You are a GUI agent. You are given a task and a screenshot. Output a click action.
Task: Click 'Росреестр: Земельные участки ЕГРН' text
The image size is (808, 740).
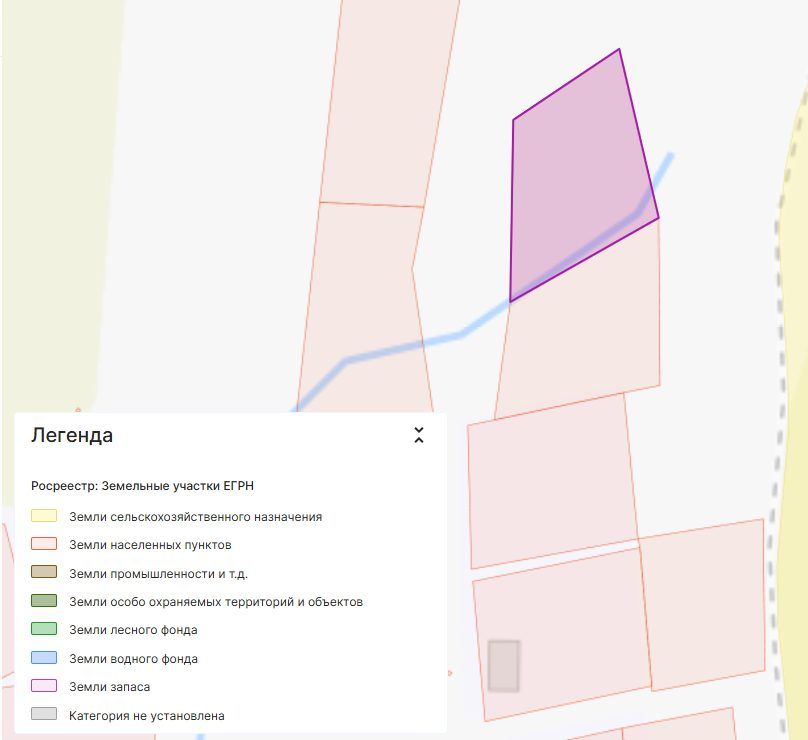pyautogui.click(x=142, y=486)
